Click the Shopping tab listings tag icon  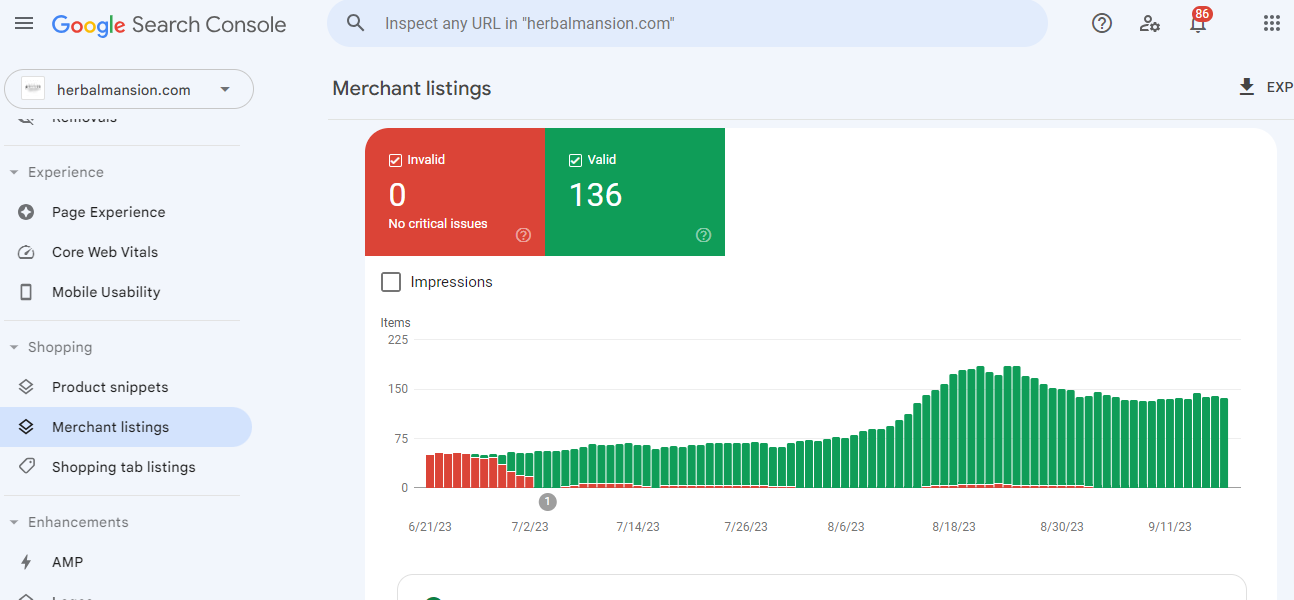pos(27,467)
